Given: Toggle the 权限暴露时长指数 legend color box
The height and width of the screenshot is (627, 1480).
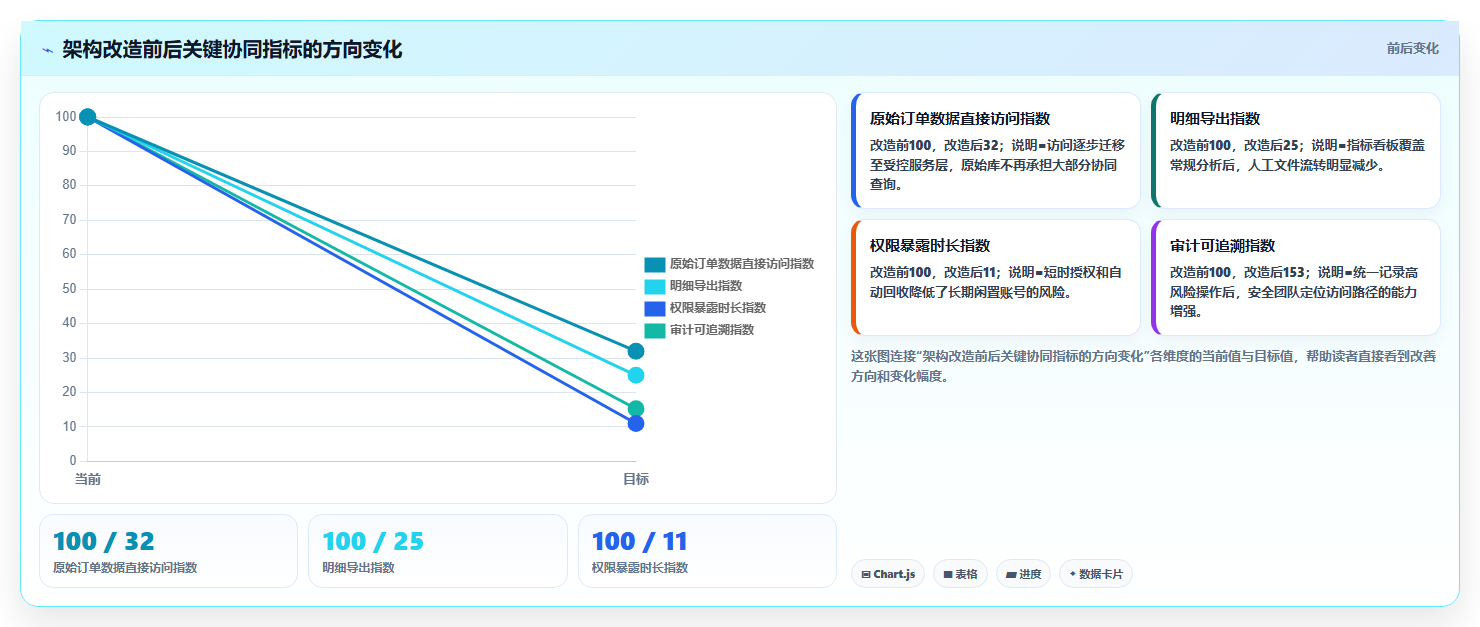Looking at the screenshot, I should pos(655,308).
